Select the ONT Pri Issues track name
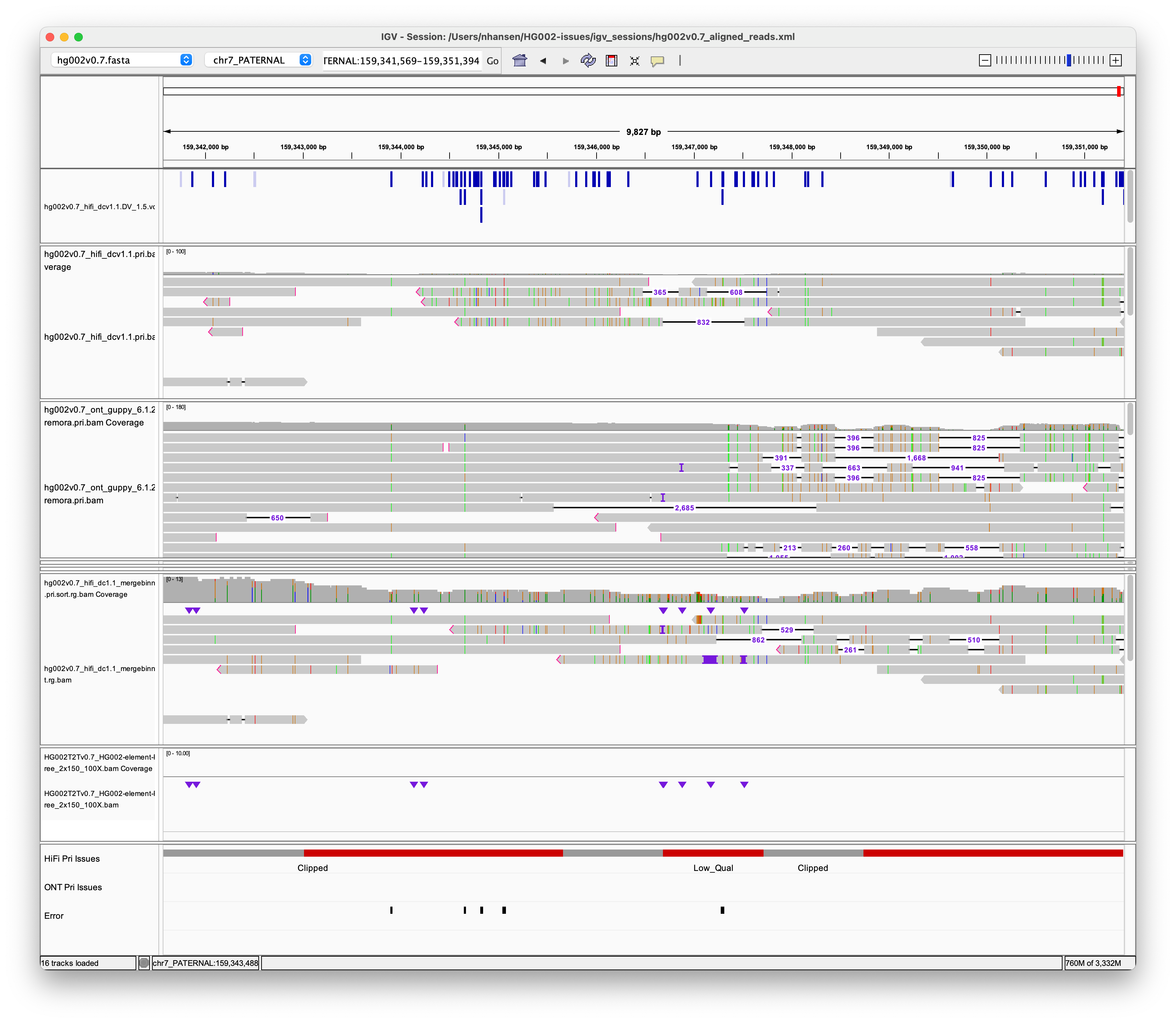1176x1023 pixels. pos(72,887)
